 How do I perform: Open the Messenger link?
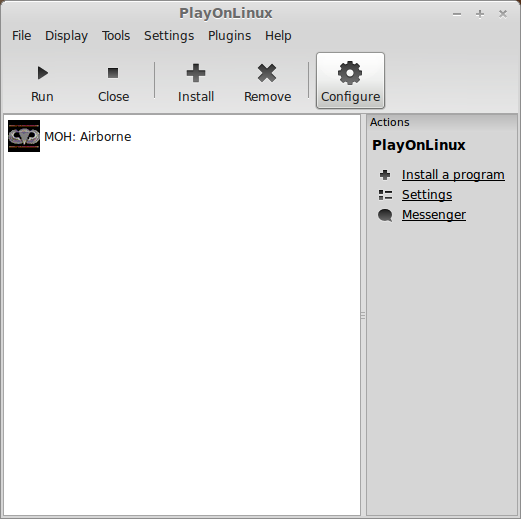pyautogui.click(x=434, y=215)
